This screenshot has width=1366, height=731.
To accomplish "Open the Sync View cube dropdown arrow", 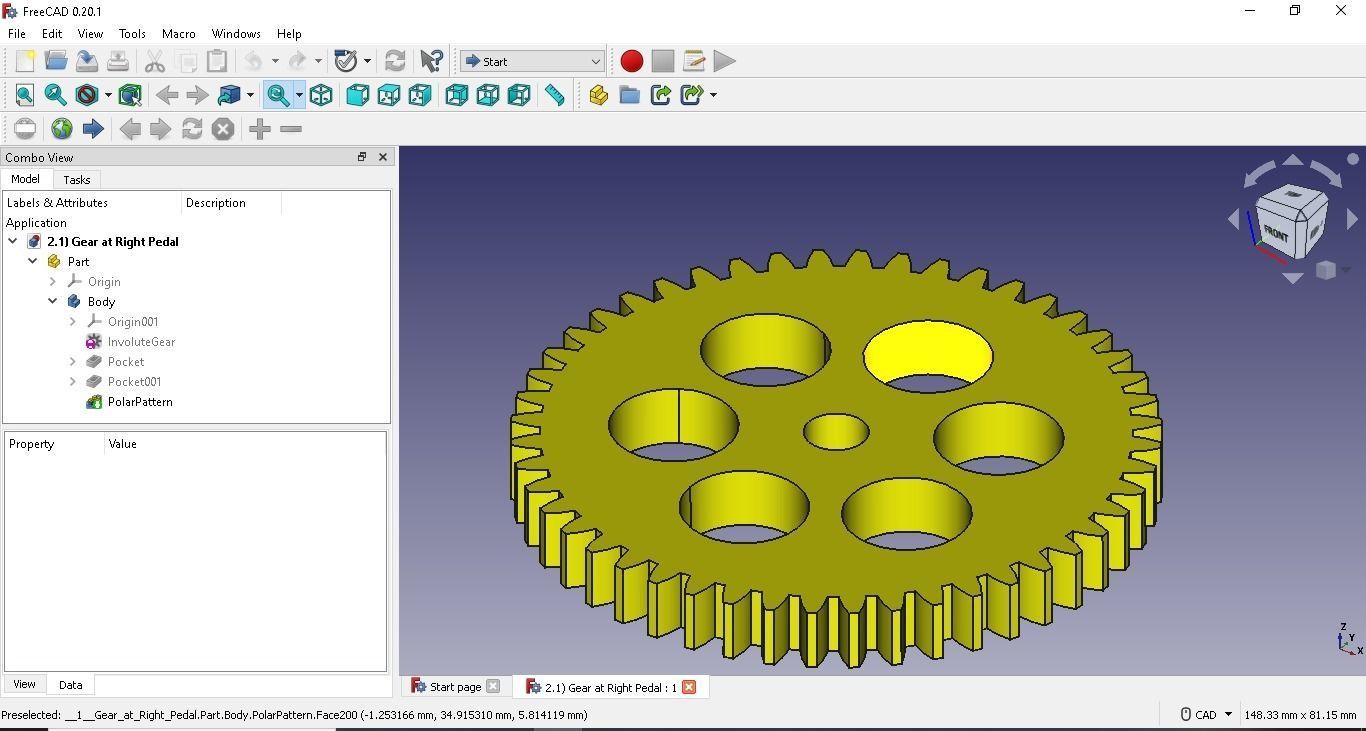I will click(250, 95).
